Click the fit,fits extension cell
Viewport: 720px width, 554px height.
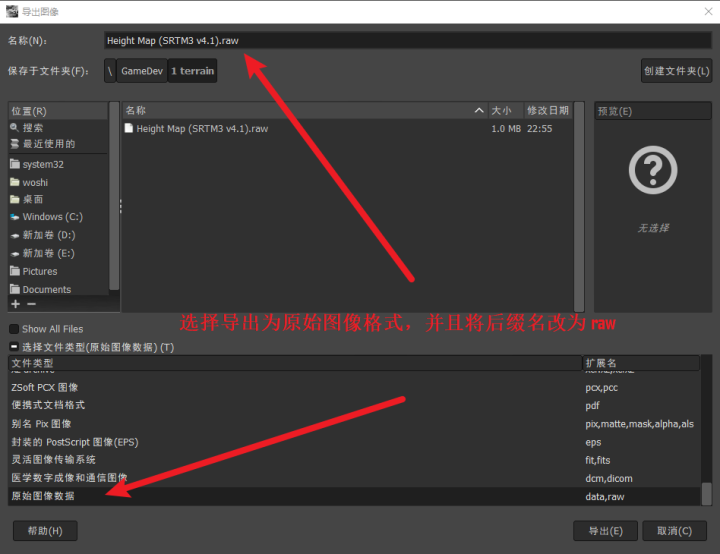coord(598,460)
